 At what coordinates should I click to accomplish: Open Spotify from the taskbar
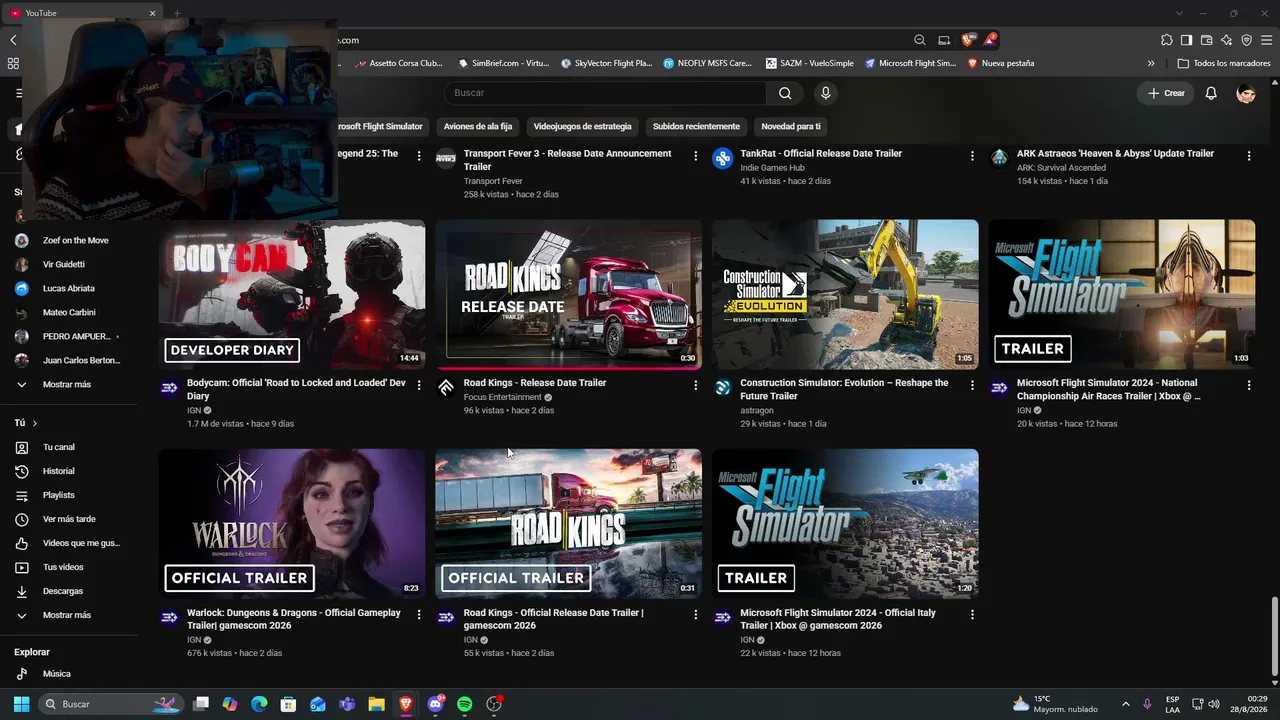point(464,704)
